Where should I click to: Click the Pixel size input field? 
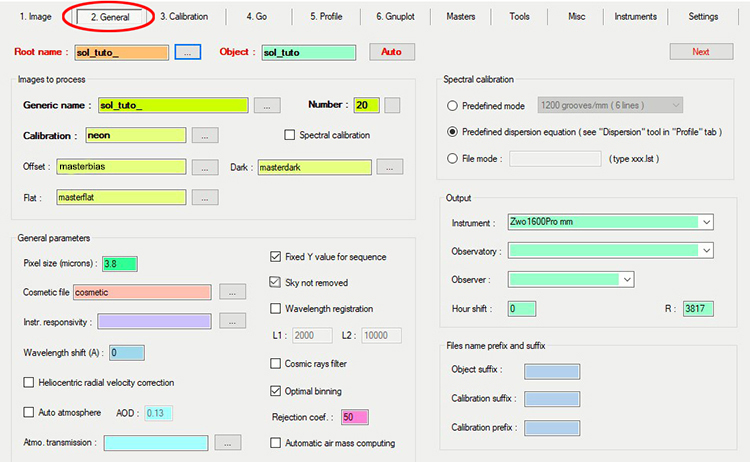coord(119,264)
